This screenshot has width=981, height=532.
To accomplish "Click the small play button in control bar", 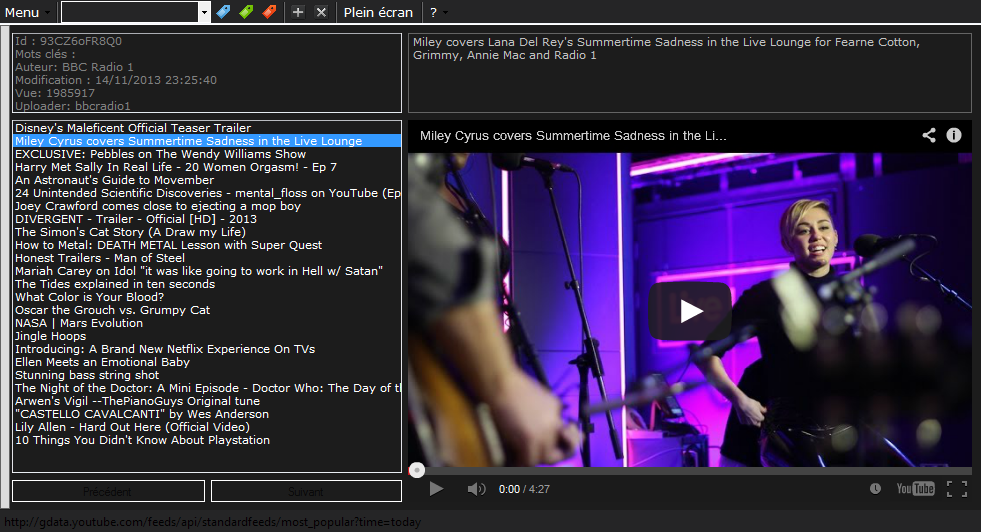I will 436,489.
